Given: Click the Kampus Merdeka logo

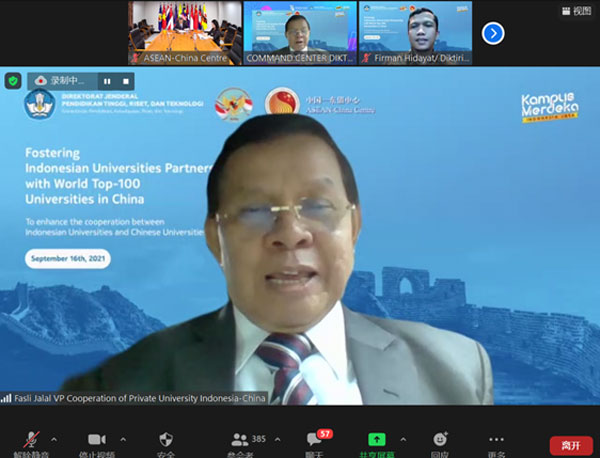Looking at the screenshot, I should click(550, 107).
